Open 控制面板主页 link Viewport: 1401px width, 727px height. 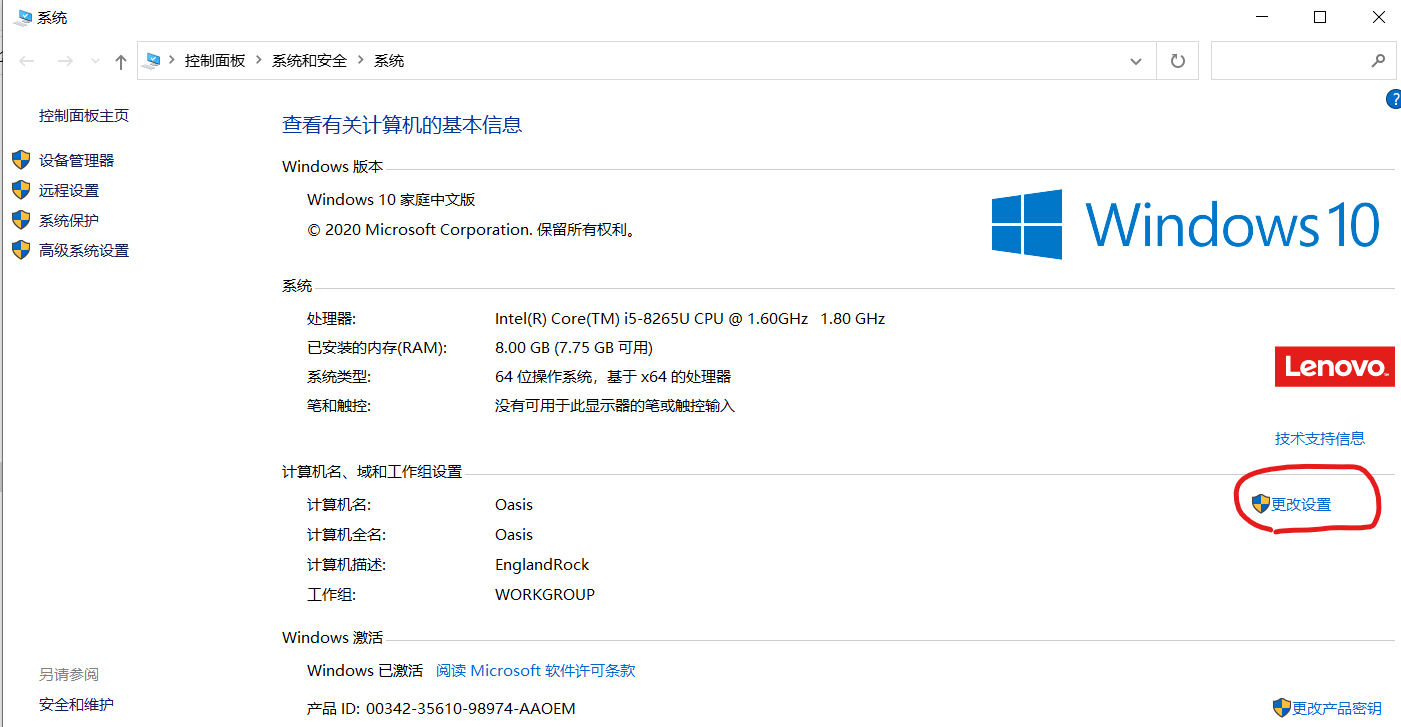tap(84, 115)
